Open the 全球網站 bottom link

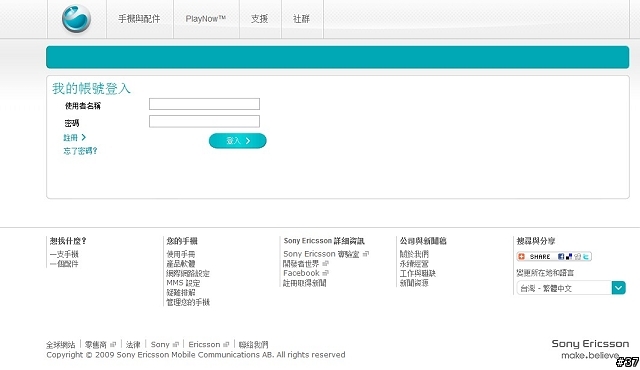point(61,345)
